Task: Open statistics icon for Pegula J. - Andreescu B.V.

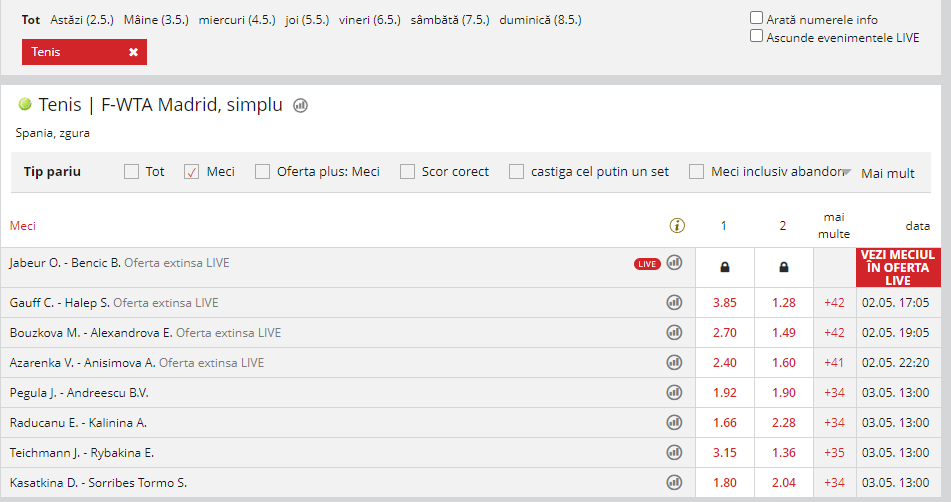Action: [674, 392]
